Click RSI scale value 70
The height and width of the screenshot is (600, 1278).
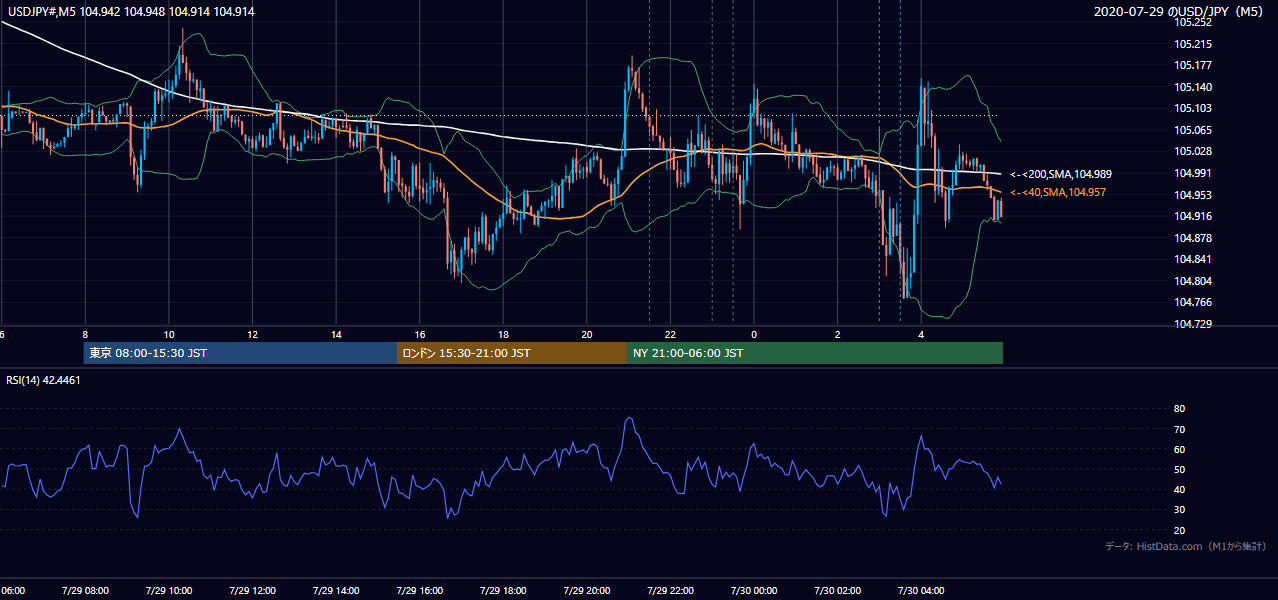coord(1179,429)
